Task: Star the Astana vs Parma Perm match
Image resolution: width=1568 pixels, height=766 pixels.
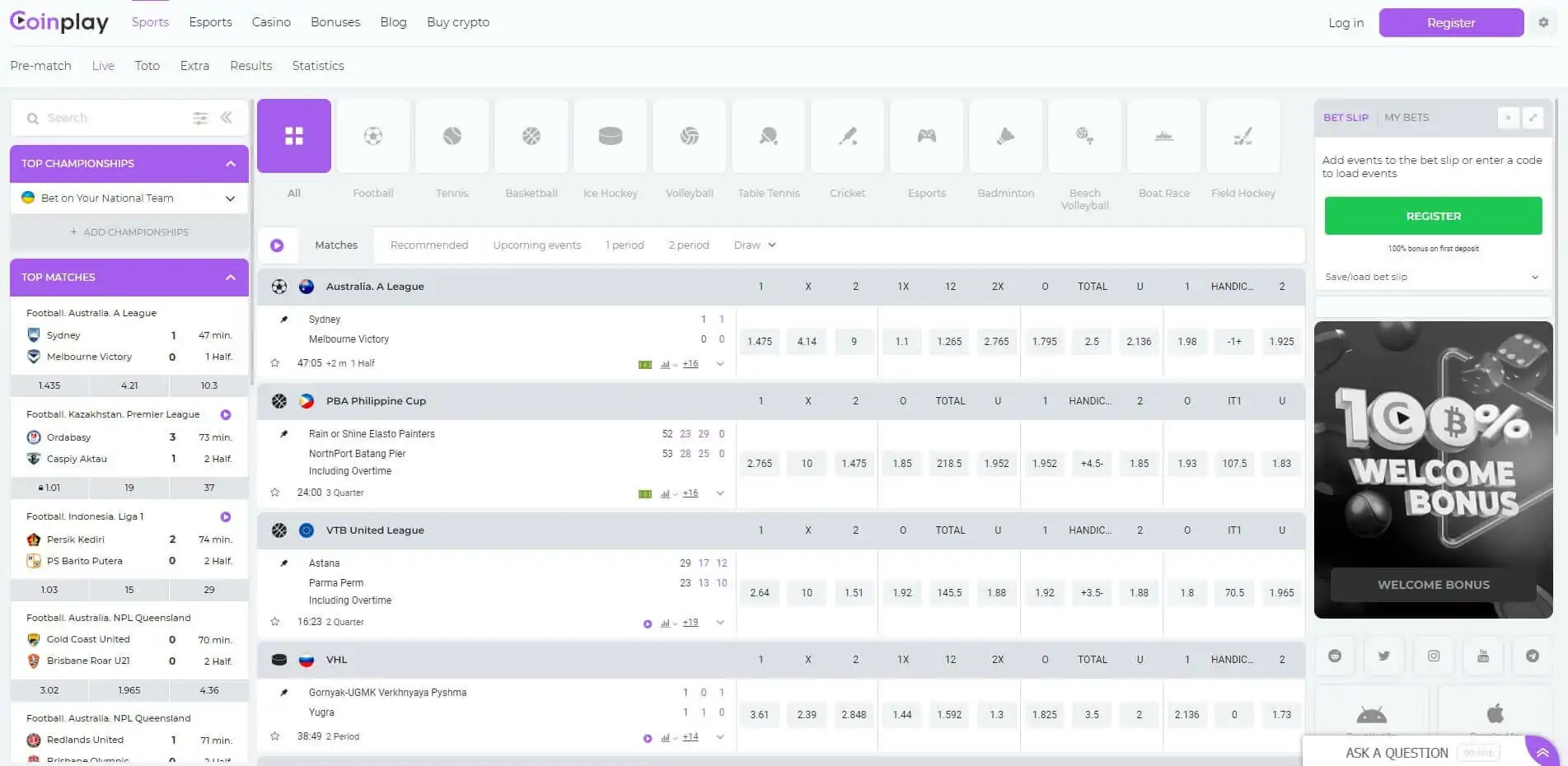Action: 275,622
